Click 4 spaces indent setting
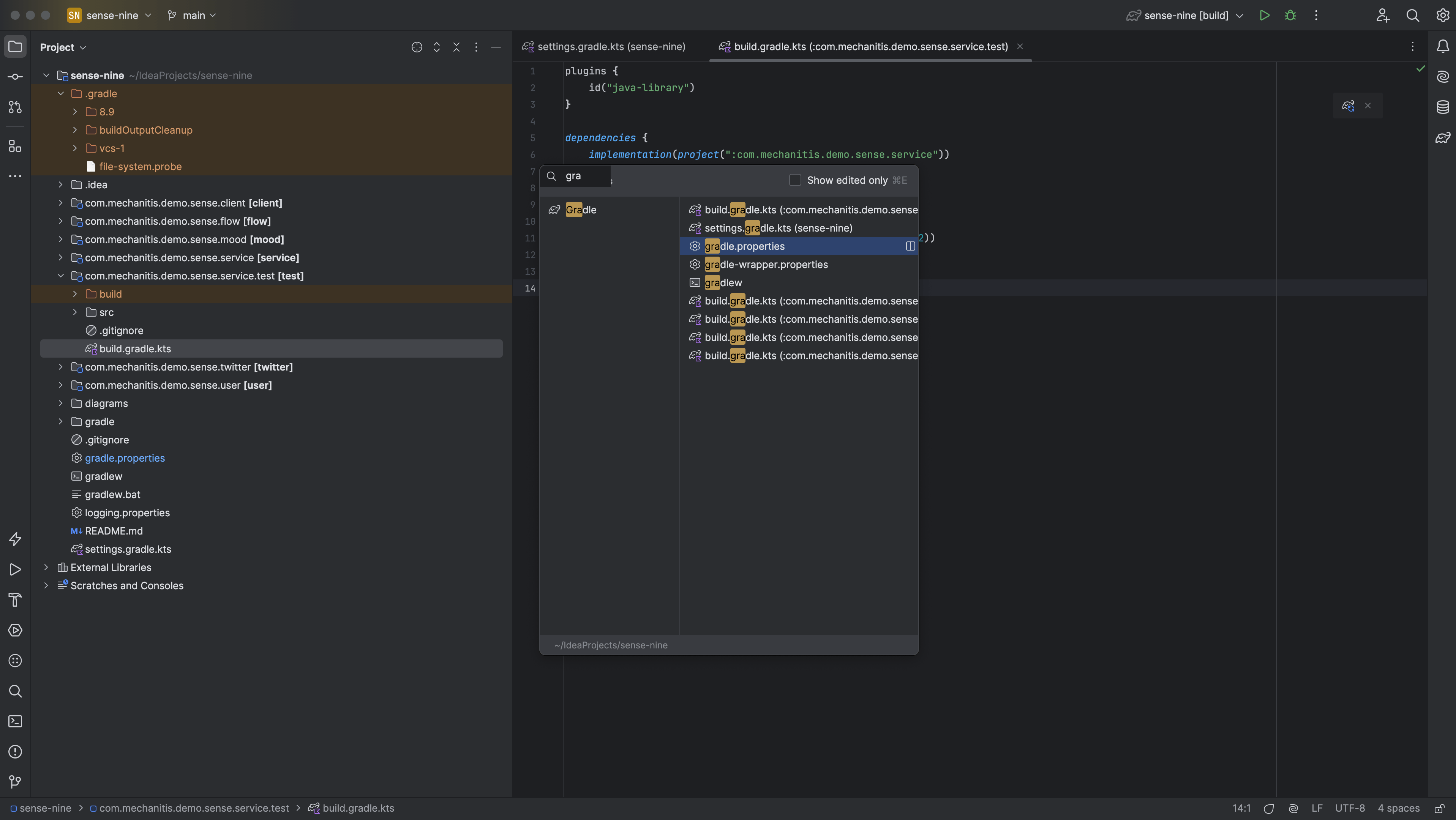This screenshot has height=820, width=1456. click(x=1398, y=808)
